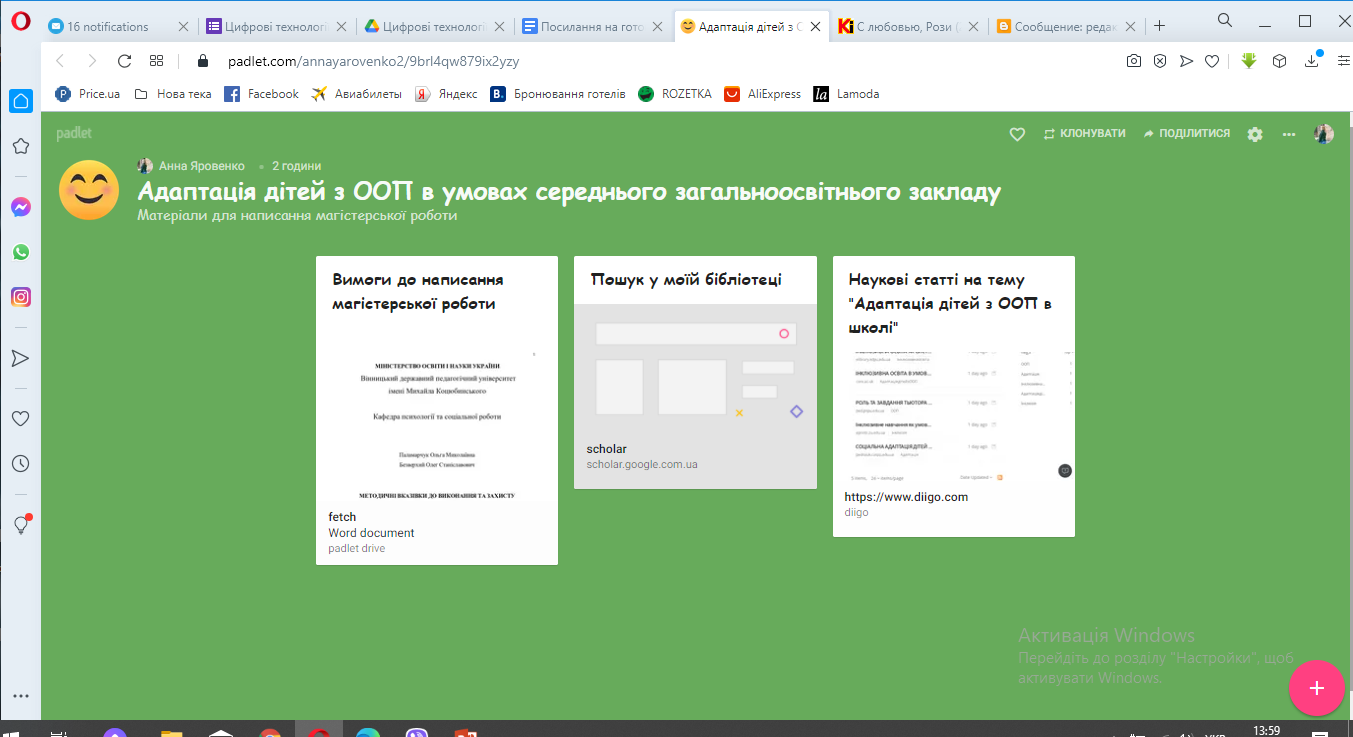Open a new tab with plus

(1160, 26)
